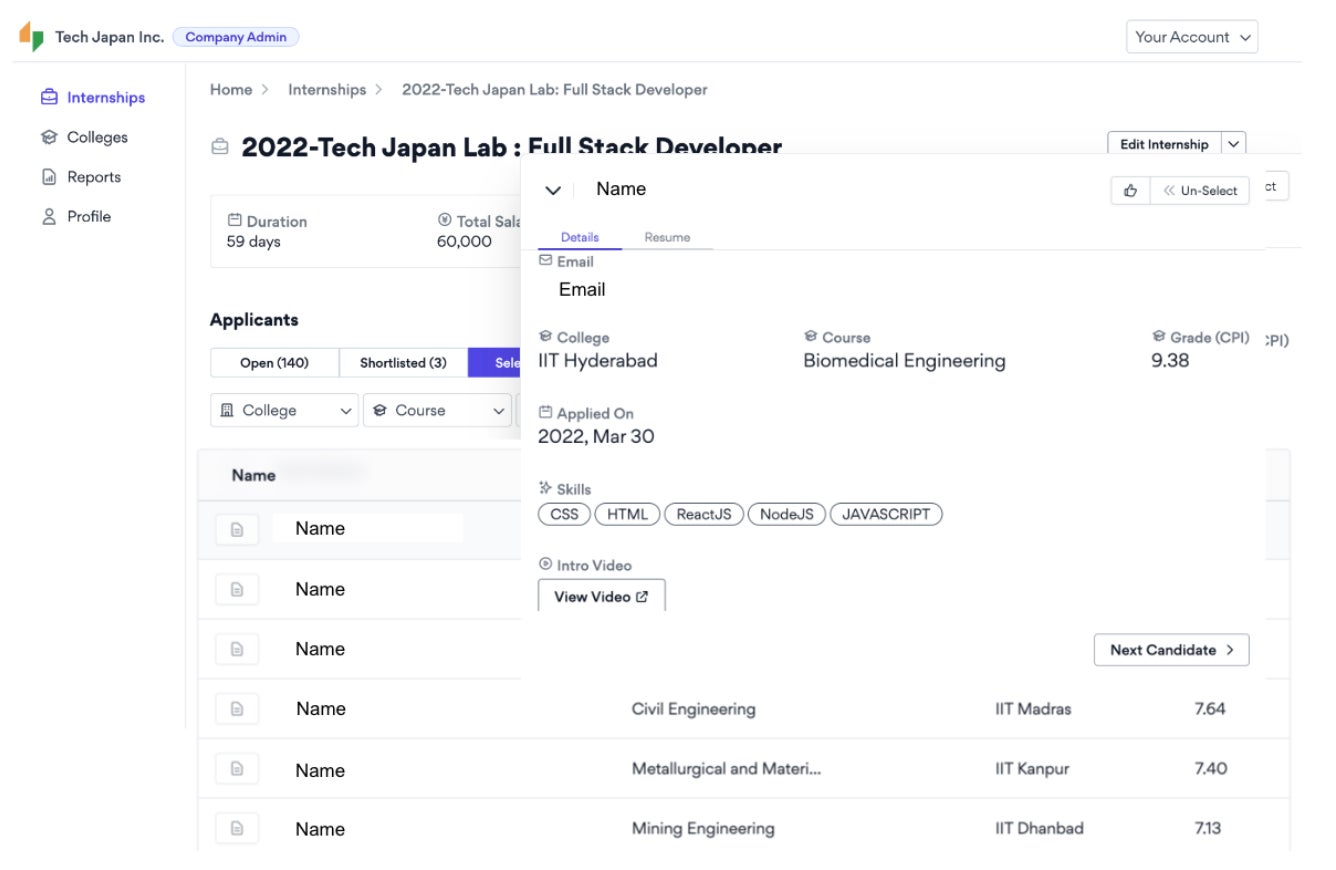Image resolution: width=1336 pixels, height=870 pixels.
Task: Click the Internships breadcrumb link
Action: click(327, 90)
